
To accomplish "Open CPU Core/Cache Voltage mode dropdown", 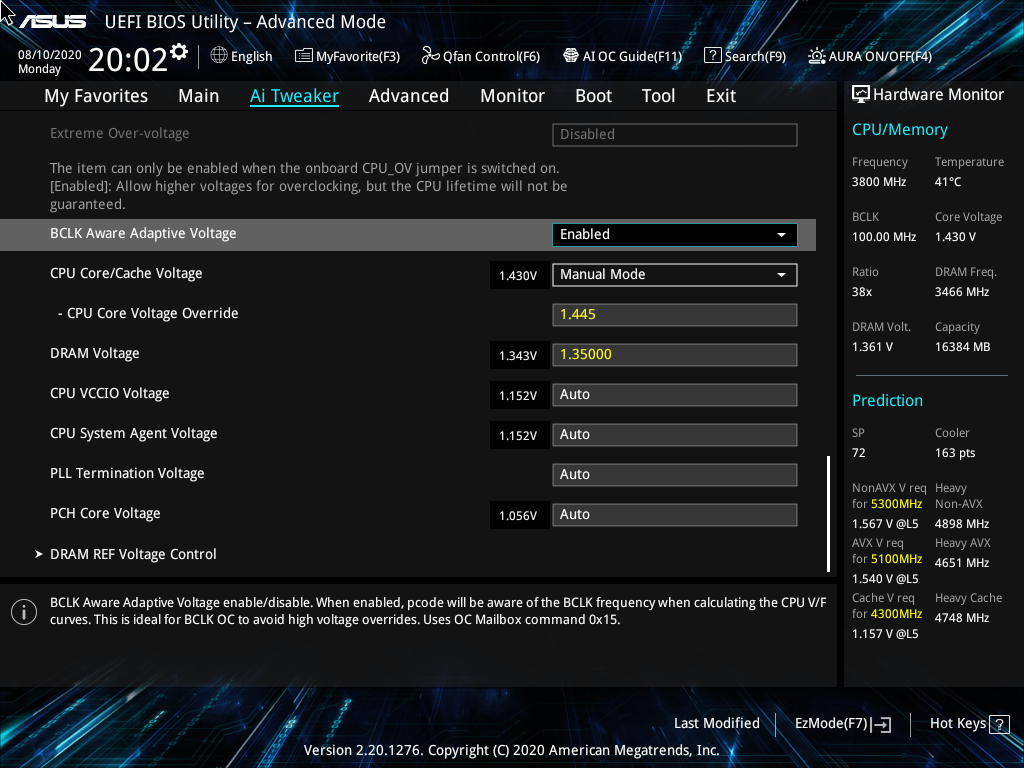I will pyautogui.click(x=675, y=275).
